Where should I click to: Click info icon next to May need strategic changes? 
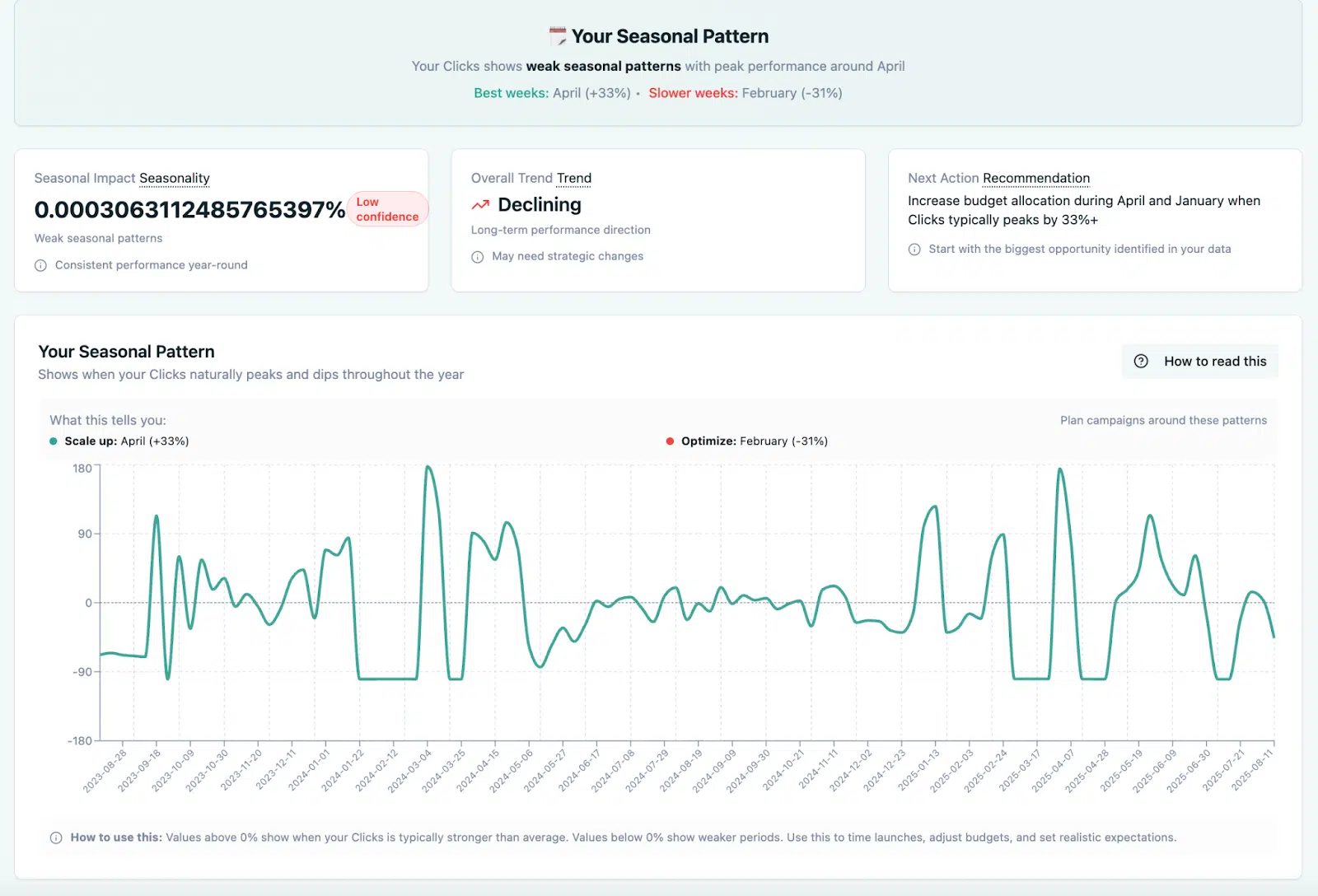point(477,257)
